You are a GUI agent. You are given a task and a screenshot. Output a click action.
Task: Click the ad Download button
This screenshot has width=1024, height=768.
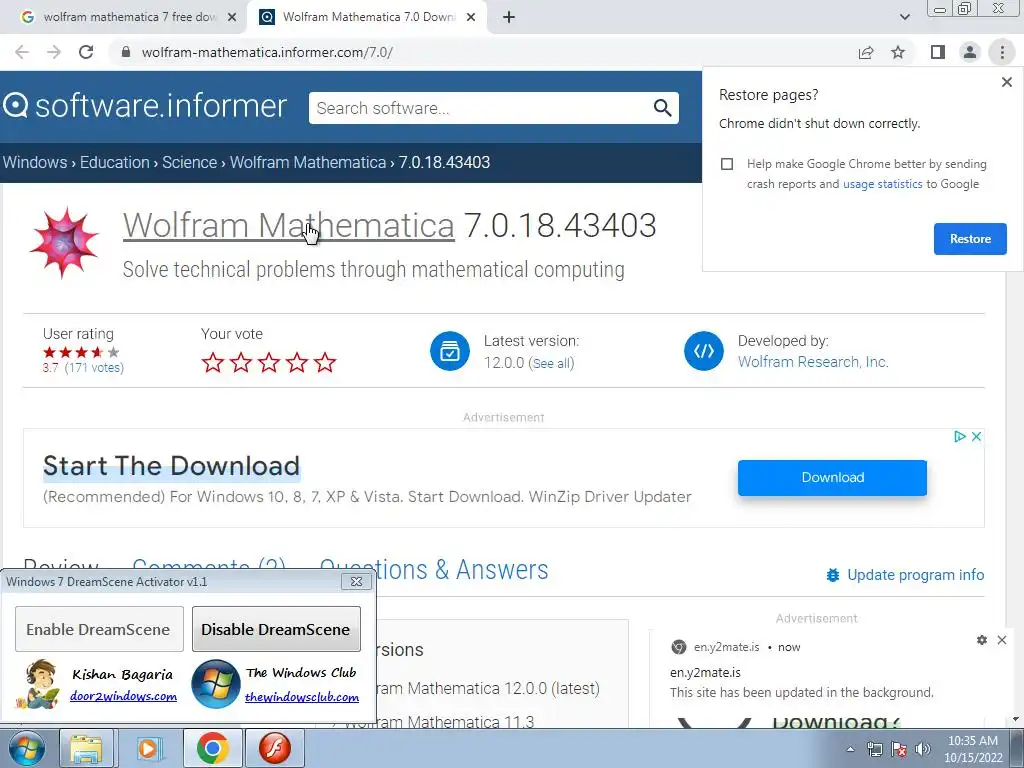832,477
